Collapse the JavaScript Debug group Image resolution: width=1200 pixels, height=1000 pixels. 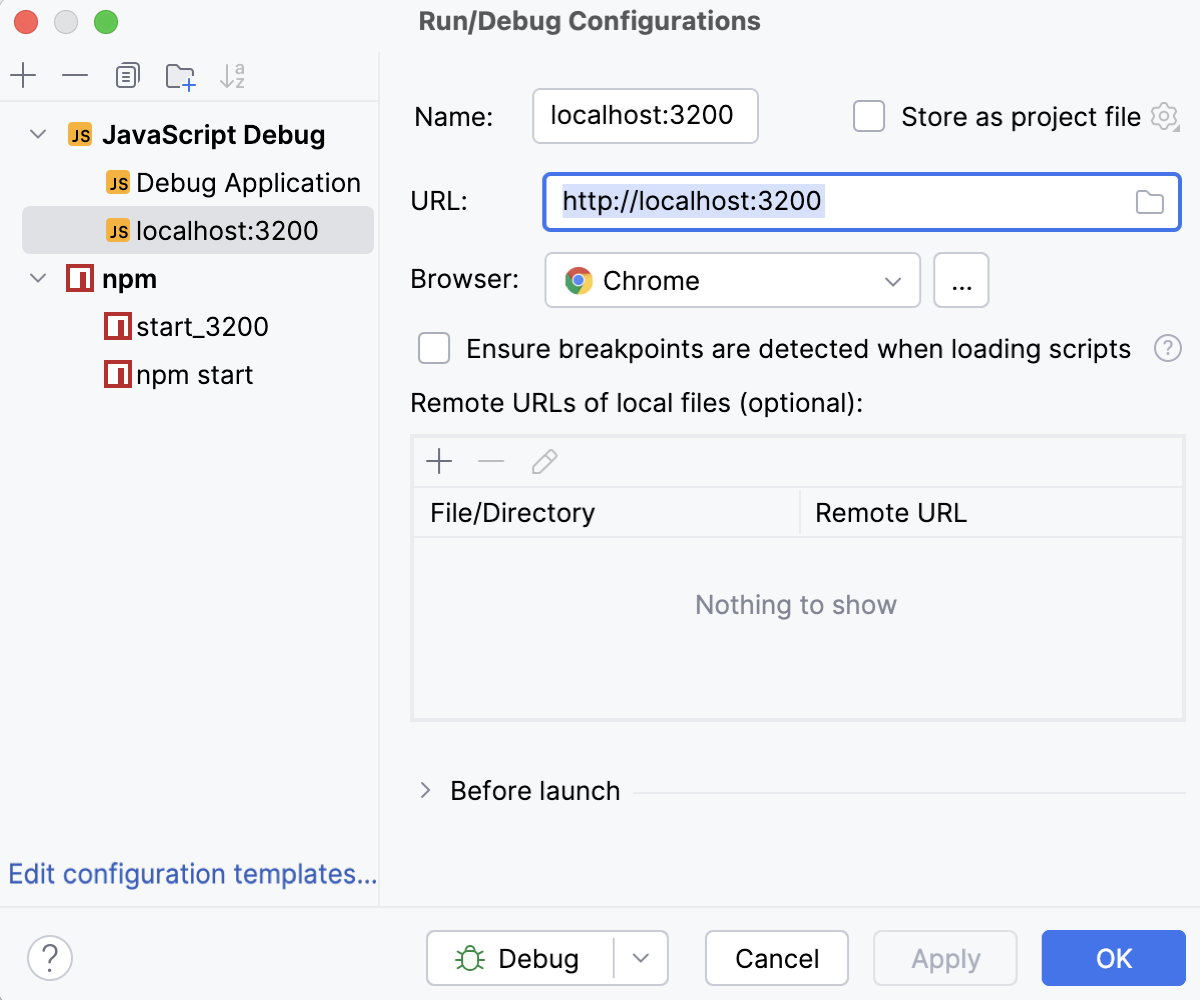(36, 134)
